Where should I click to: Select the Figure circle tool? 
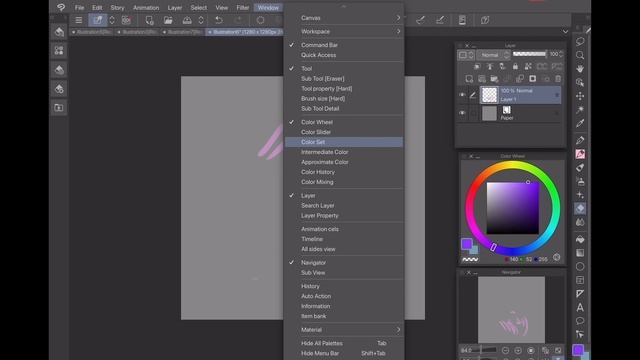(580, 267)
